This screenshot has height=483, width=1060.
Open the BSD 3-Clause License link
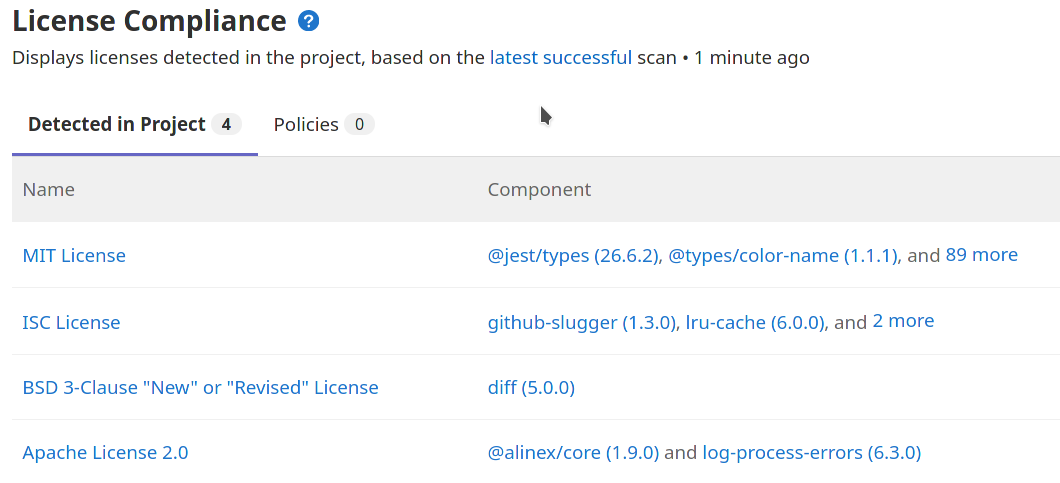200,388
